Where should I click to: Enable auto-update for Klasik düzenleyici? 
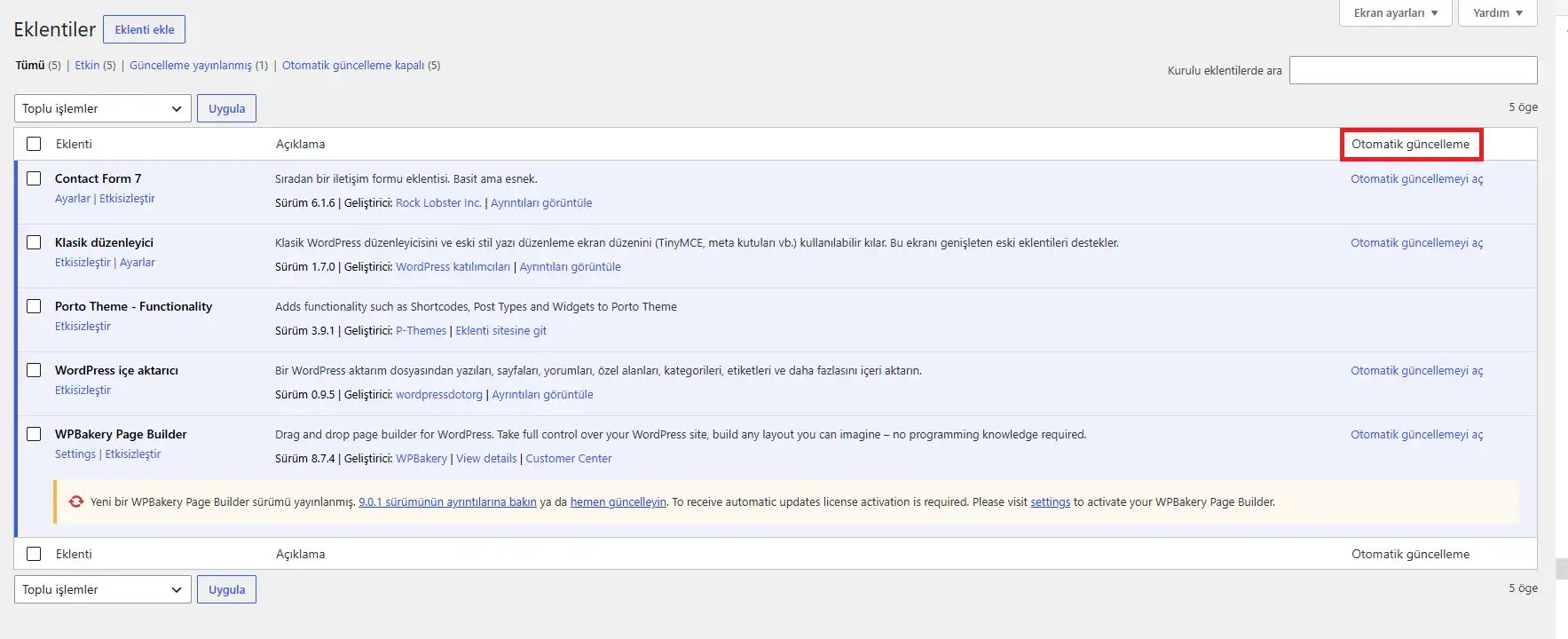[1416, 242]
